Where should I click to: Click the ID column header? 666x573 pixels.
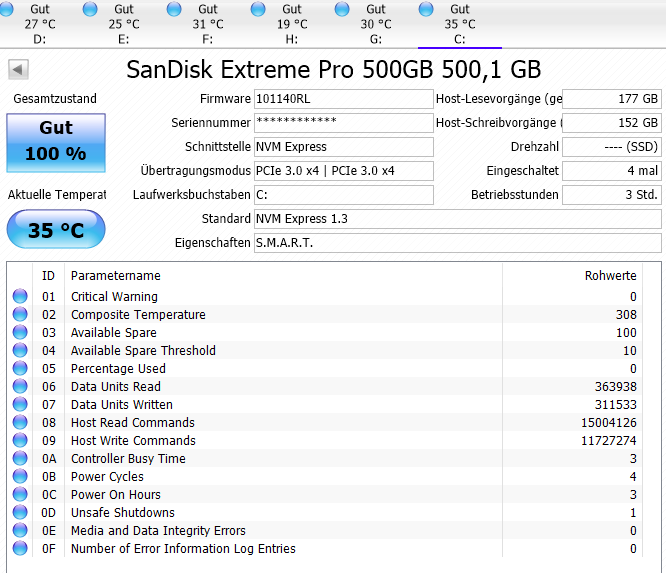click(x=48, y=276)
